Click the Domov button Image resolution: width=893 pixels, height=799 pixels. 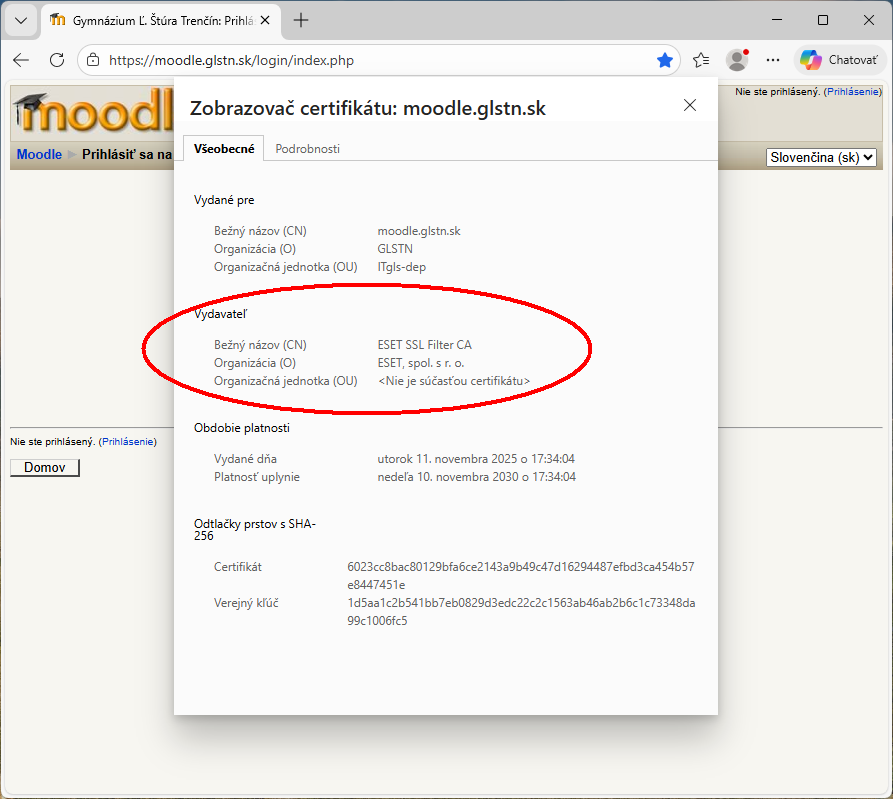click(x=44, y=468)
